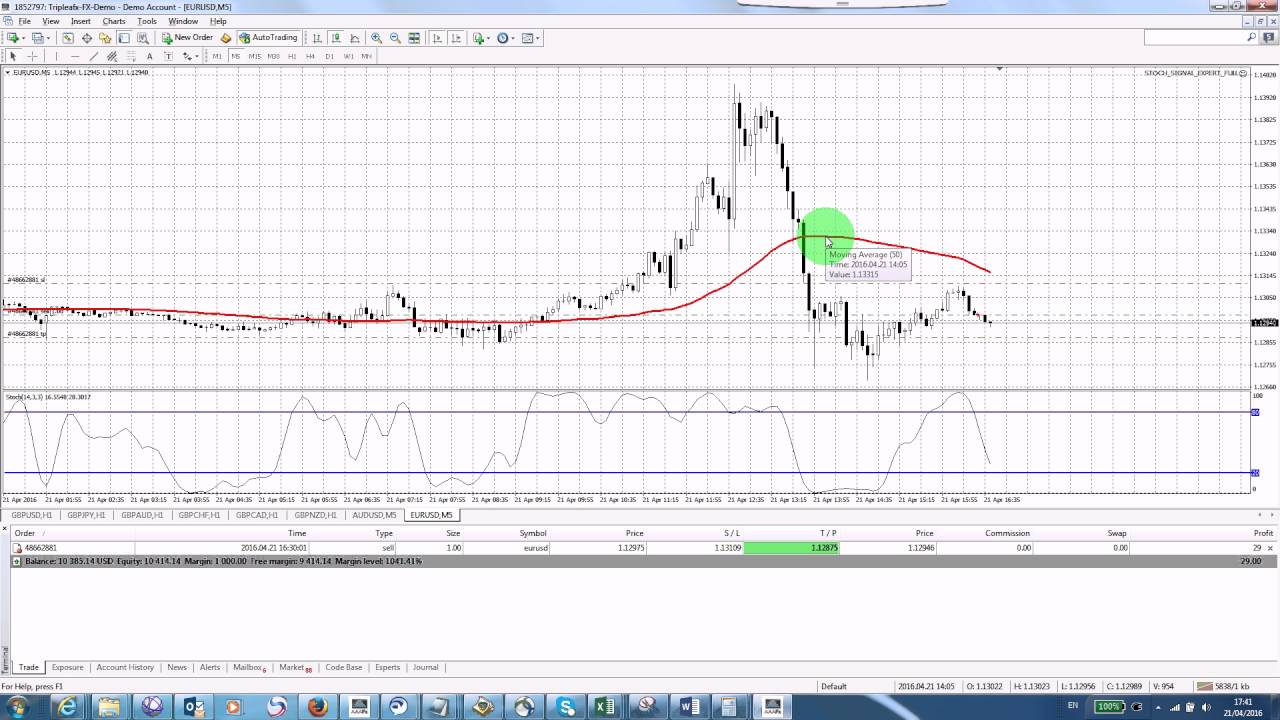This screenshot has width=1280, height=720.
Task: Toggle the Terminal panel icon
Action: (x=125, y=38)
